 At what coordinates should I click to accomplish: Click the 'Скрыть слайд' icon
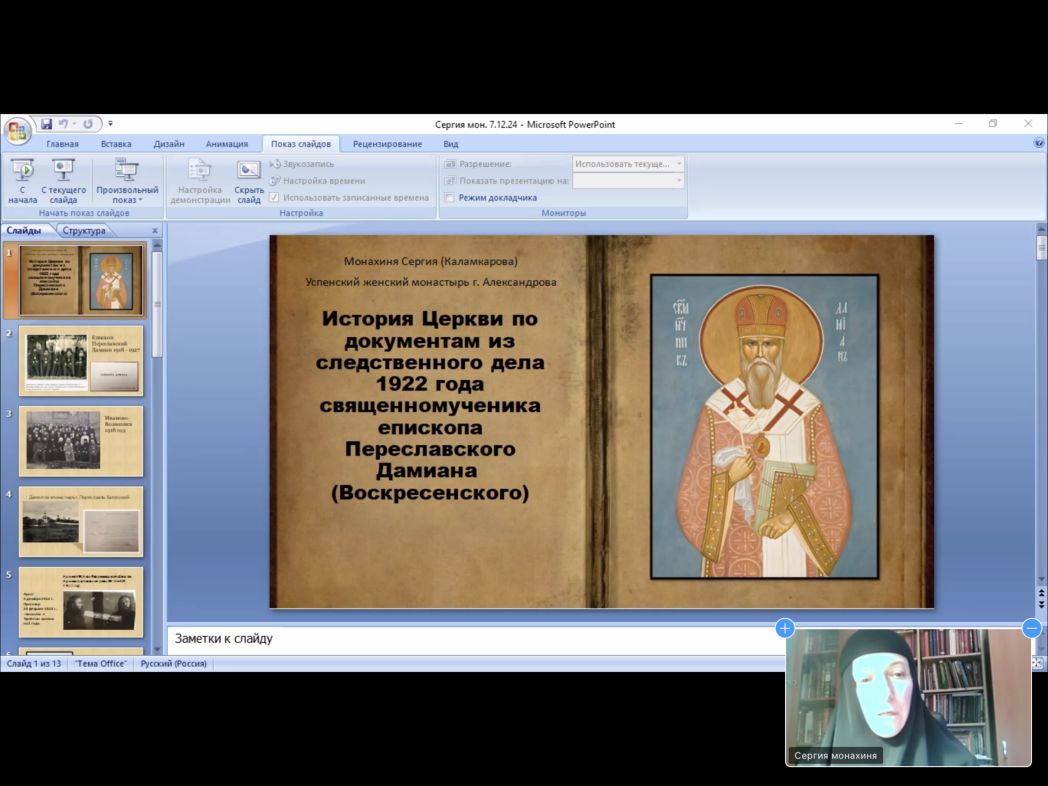pyautogui.click(x=249, y=172)
